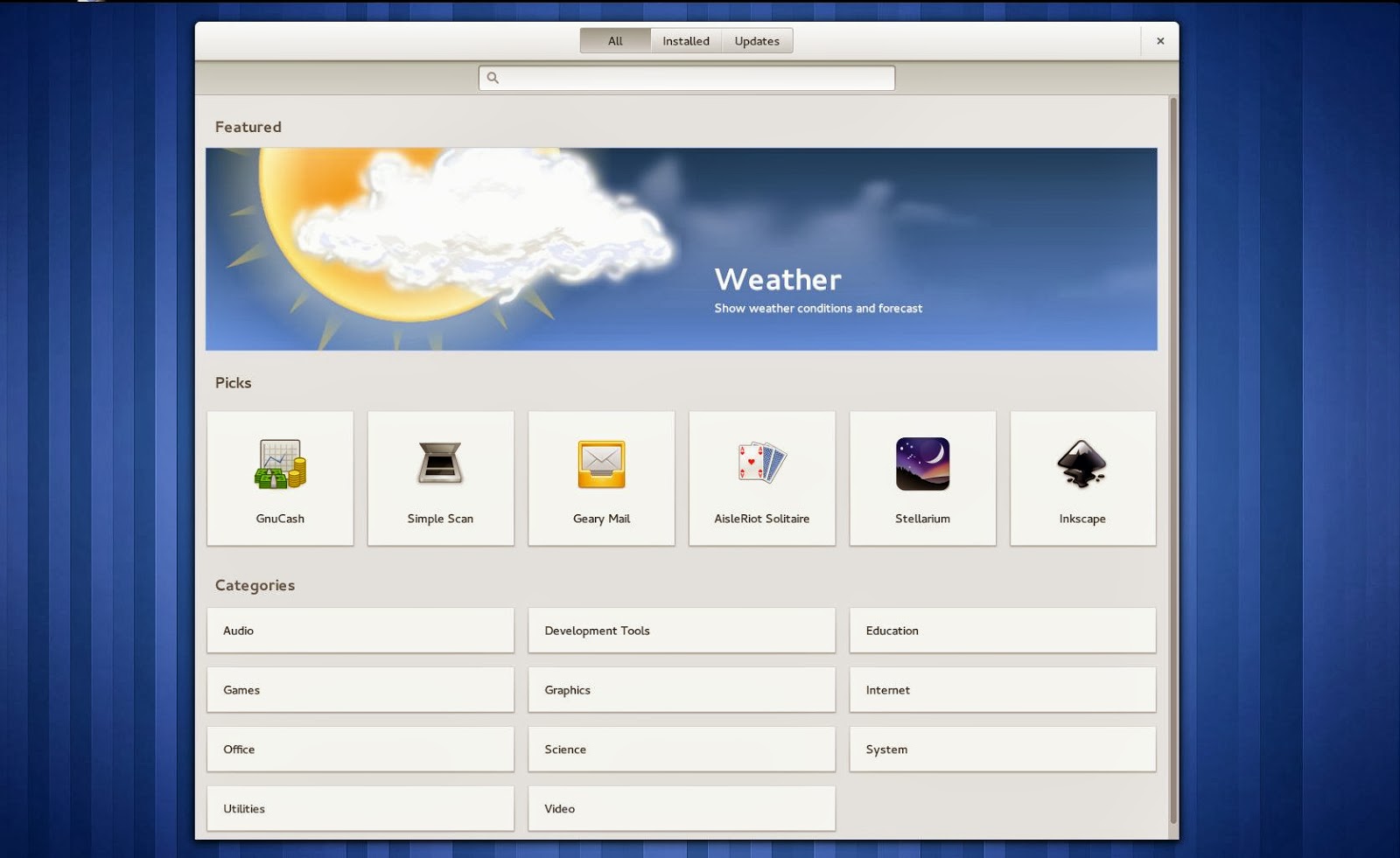Open the GnuCash app icon
This screenshot has width=1400, height=858.
click(x=280, y=464)
